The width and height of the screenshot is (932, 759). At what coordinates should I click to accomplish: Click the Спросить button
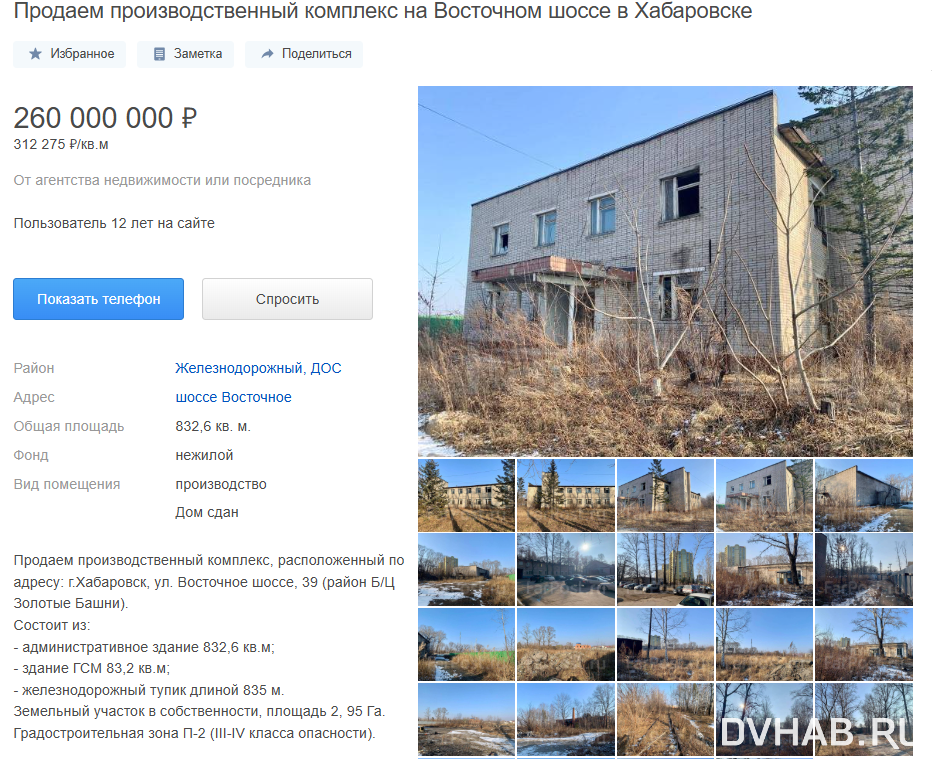(x=287, y=299)
